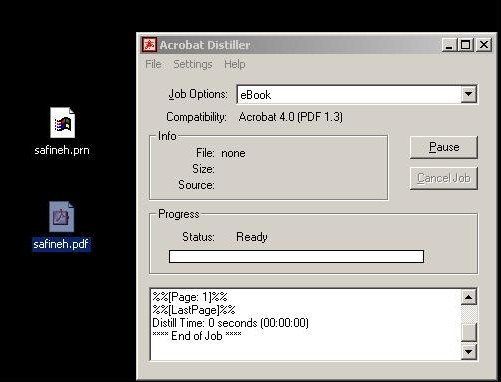The width and height of the screenshot is (501, 382).
Task: Open the File menu
Action: point(153,64)
